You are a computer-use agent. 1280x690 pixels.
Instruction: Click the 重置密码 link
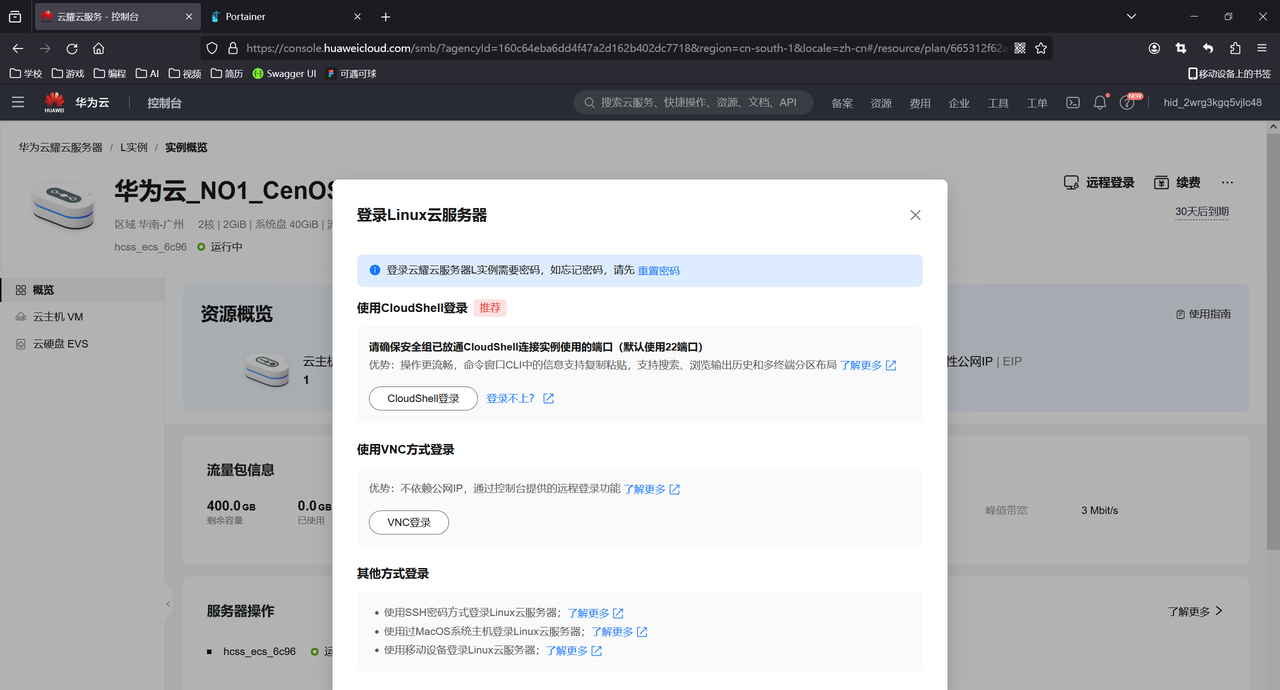[659, 270]
